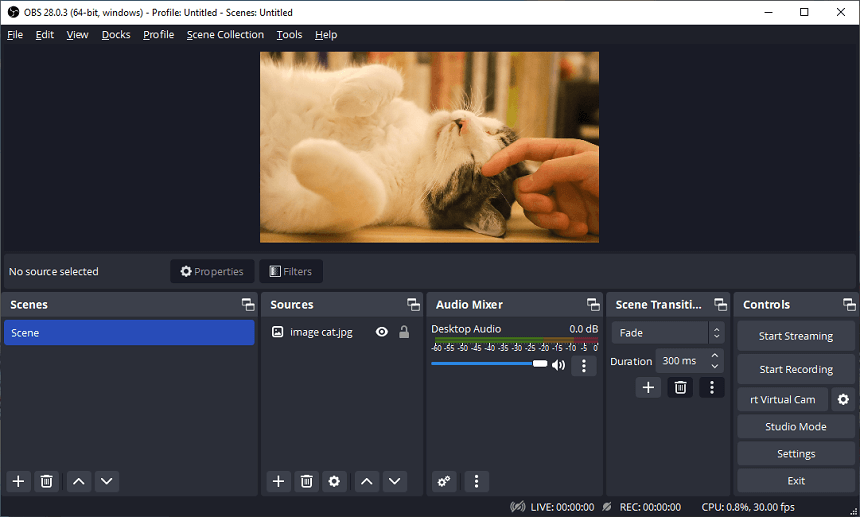
Task: Add a new source with plus icon
Action: tap(278, 481)
